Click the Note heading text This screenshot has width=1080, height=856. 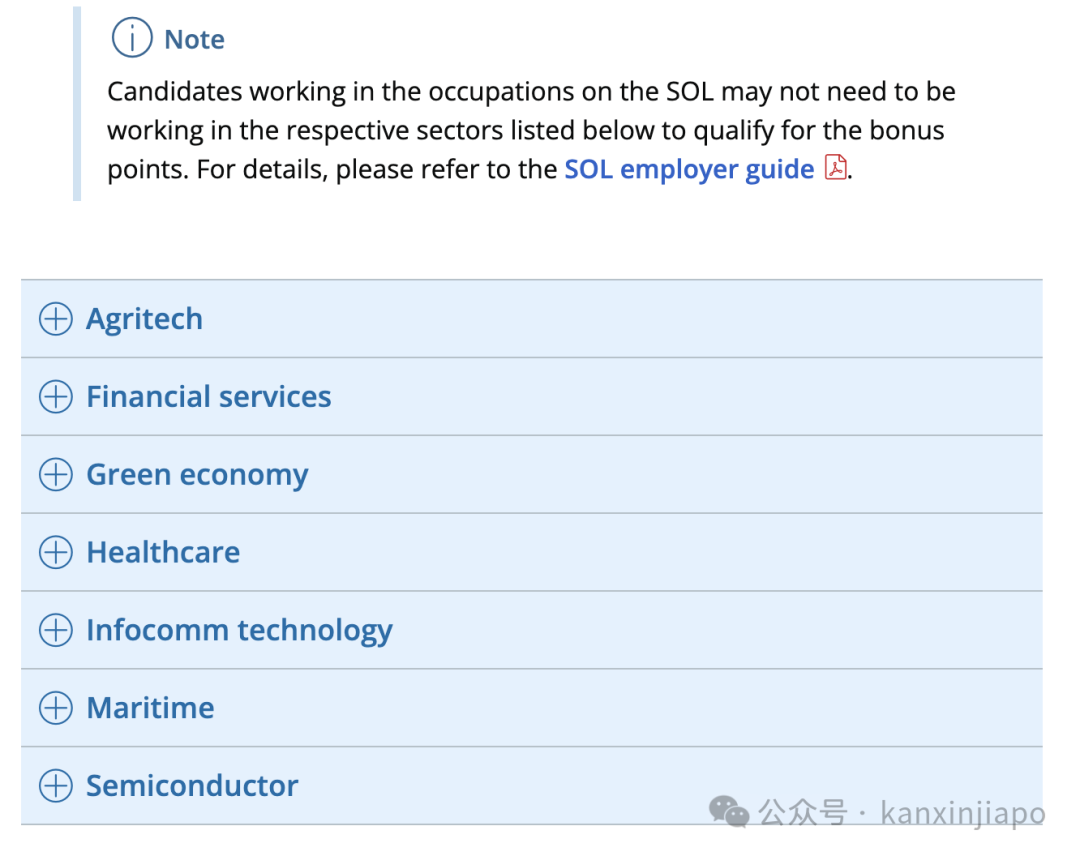click(194, 39)
